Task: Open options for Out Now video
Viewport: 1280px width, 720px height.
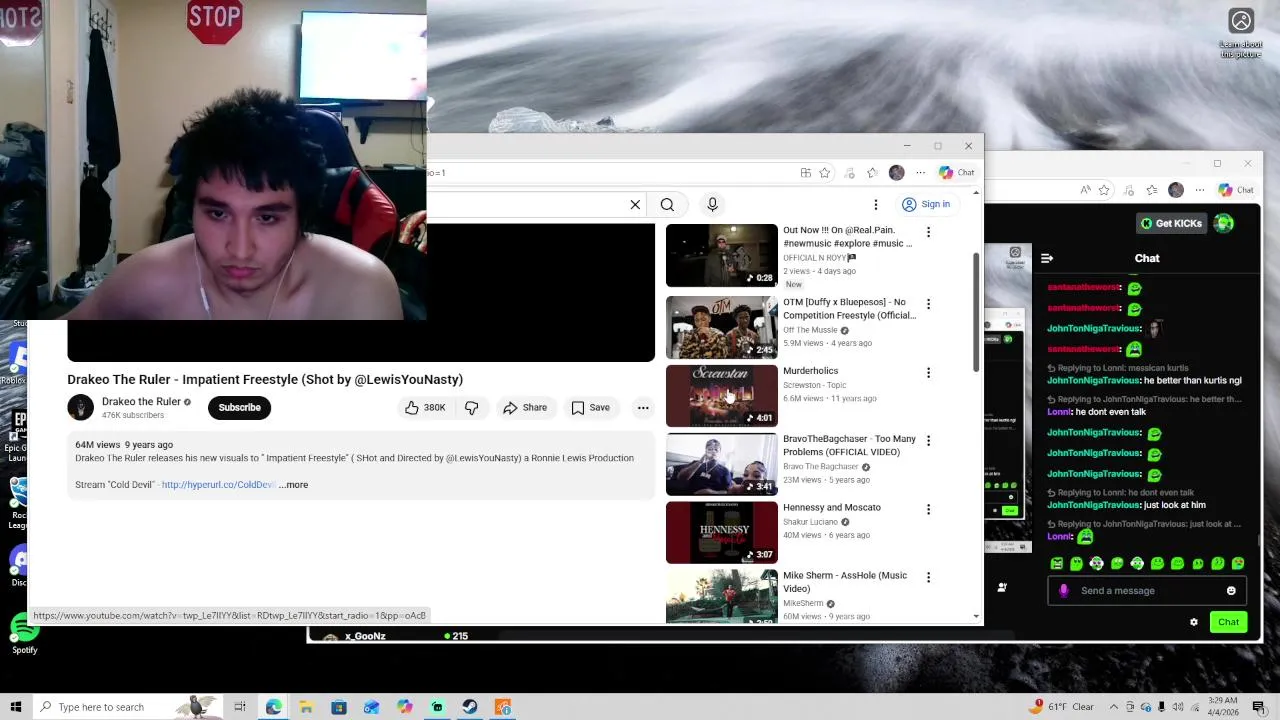Action: (x=928, y=232)
